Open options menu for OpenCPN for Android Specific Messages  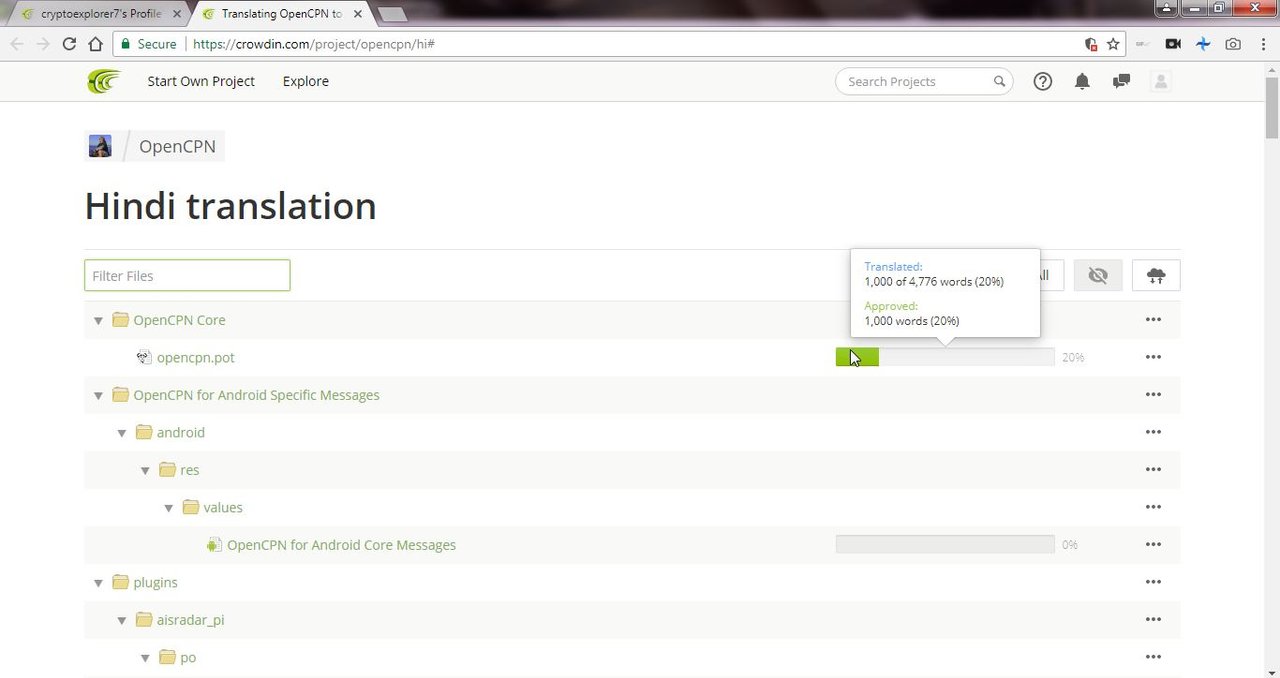[x=1153, y=395]
